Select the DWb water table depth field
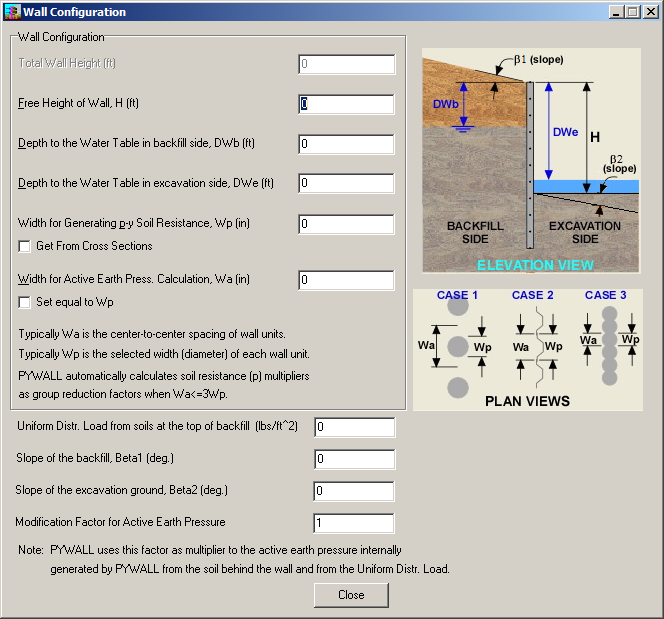The height and width of the screenshot is (619, 664). click(x=346, y=144)
